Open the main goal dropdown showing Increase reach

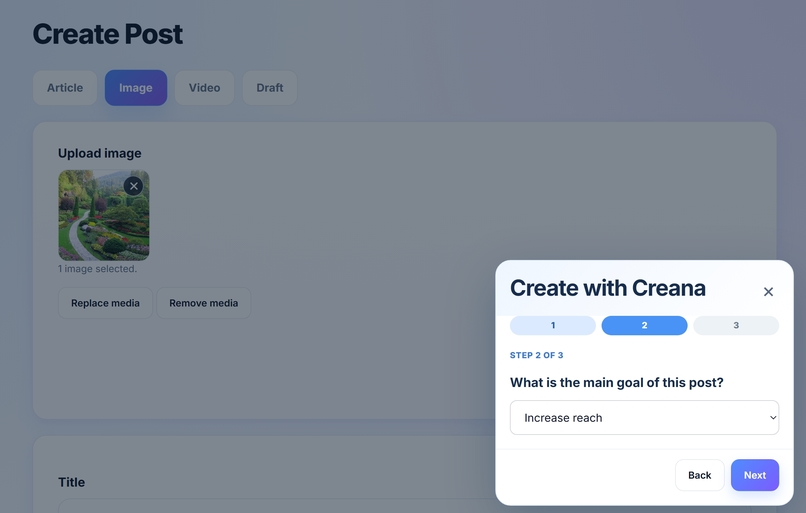644,417
